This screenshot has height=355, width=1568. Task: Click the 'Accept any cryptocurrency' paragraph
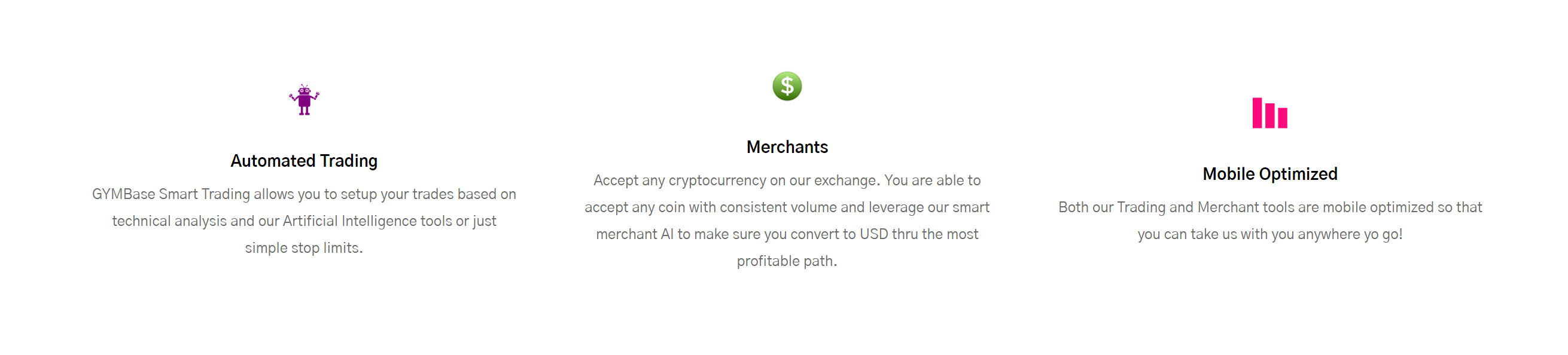787,221
